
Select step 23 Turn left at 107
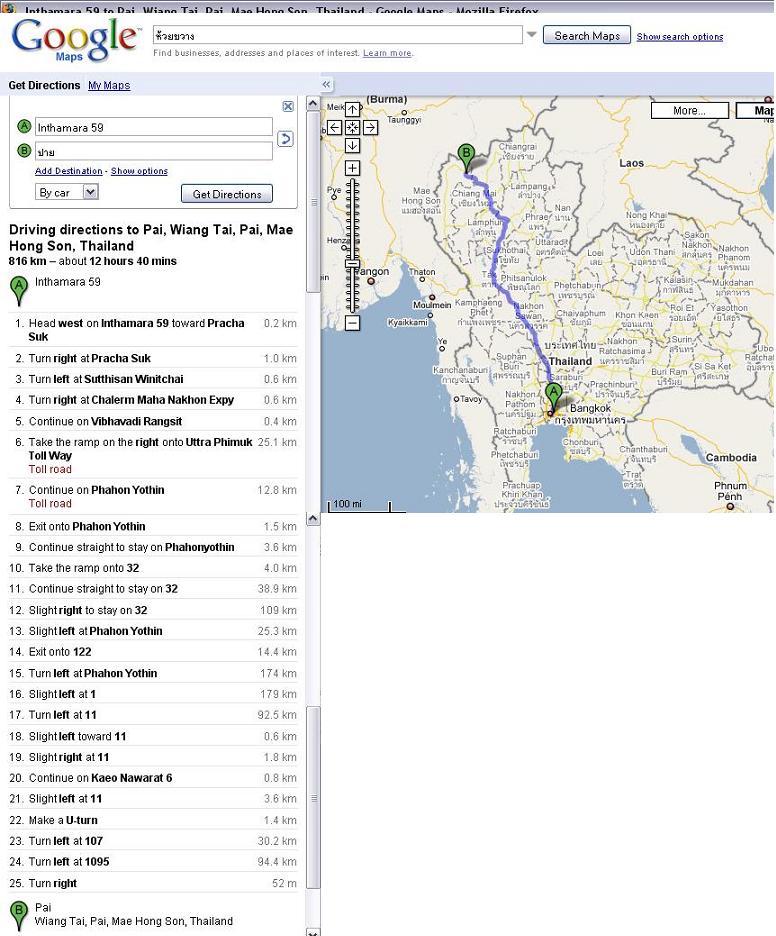[153, 841]
